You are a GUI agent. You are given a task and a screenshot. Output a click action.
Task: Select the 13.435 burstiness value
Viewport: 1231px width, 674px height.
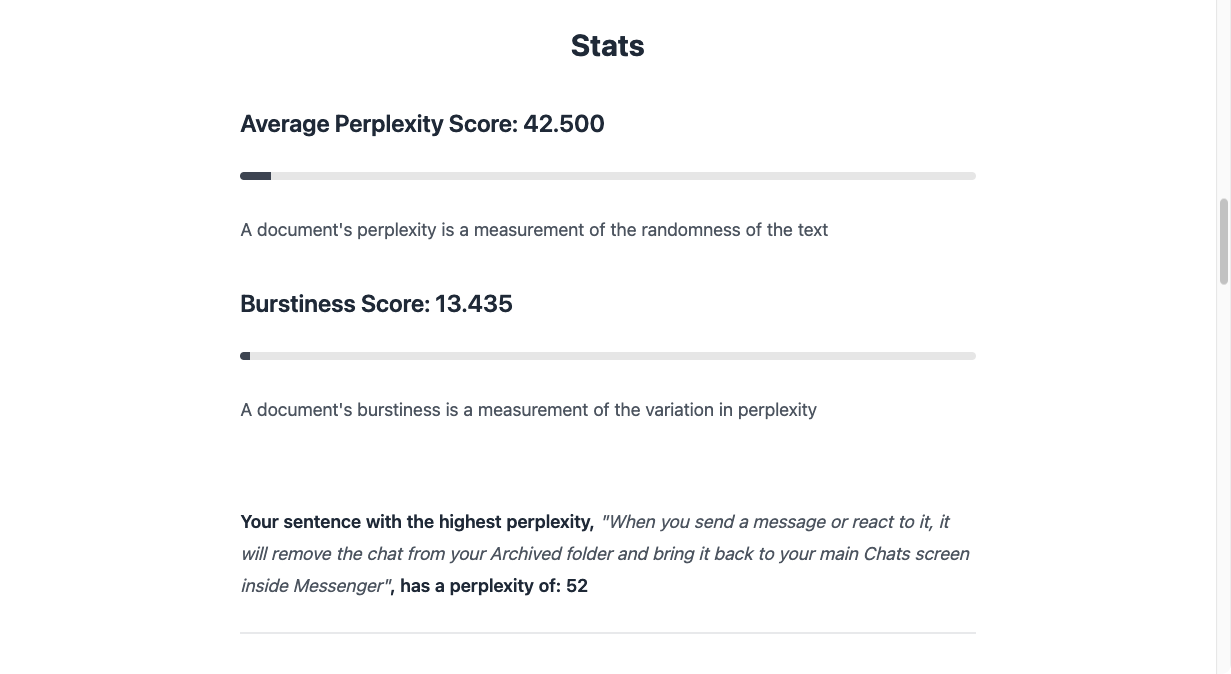474,304
